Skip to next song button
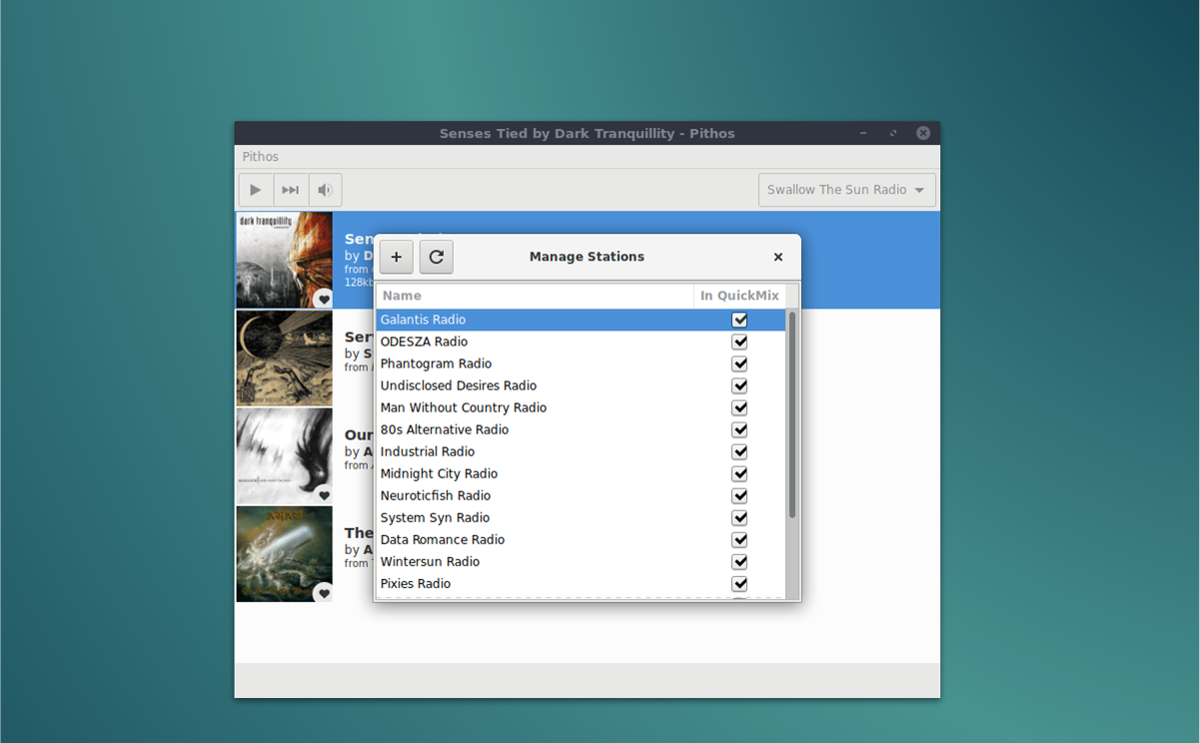Viewport: 1200px width, 743px height. point(290,190)
